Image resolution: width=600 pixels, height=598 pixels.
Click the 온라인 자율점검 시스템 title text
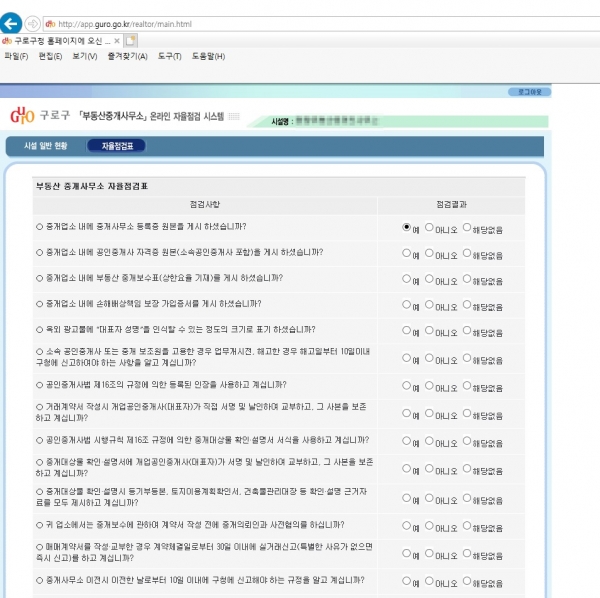tap(187, 116)
